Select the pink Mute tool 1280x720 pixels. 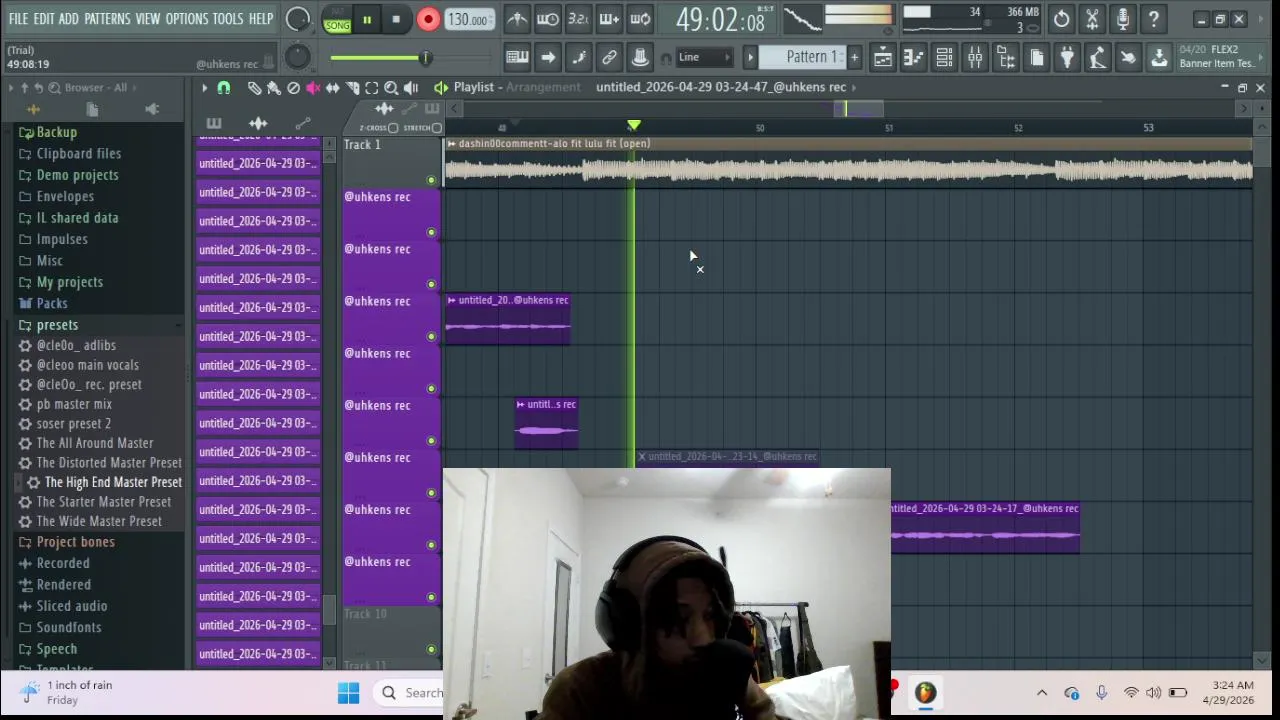(x=313, y=88)
